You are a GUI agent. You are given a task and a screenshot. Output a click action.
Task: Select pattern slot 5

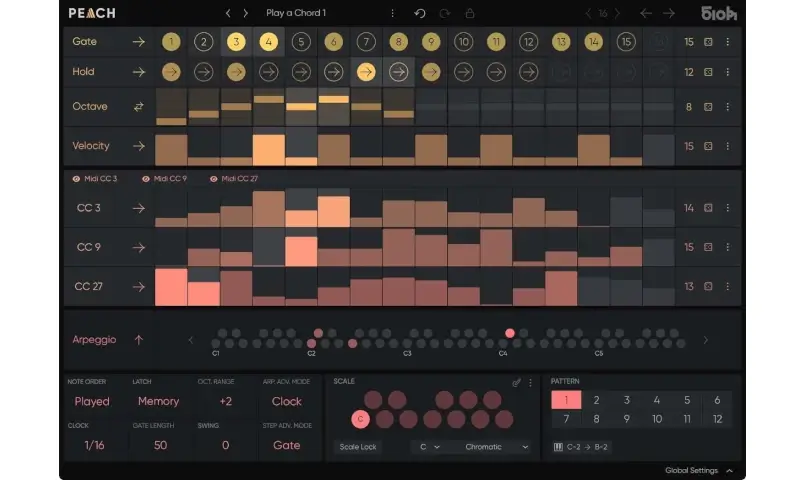point(687,400)
